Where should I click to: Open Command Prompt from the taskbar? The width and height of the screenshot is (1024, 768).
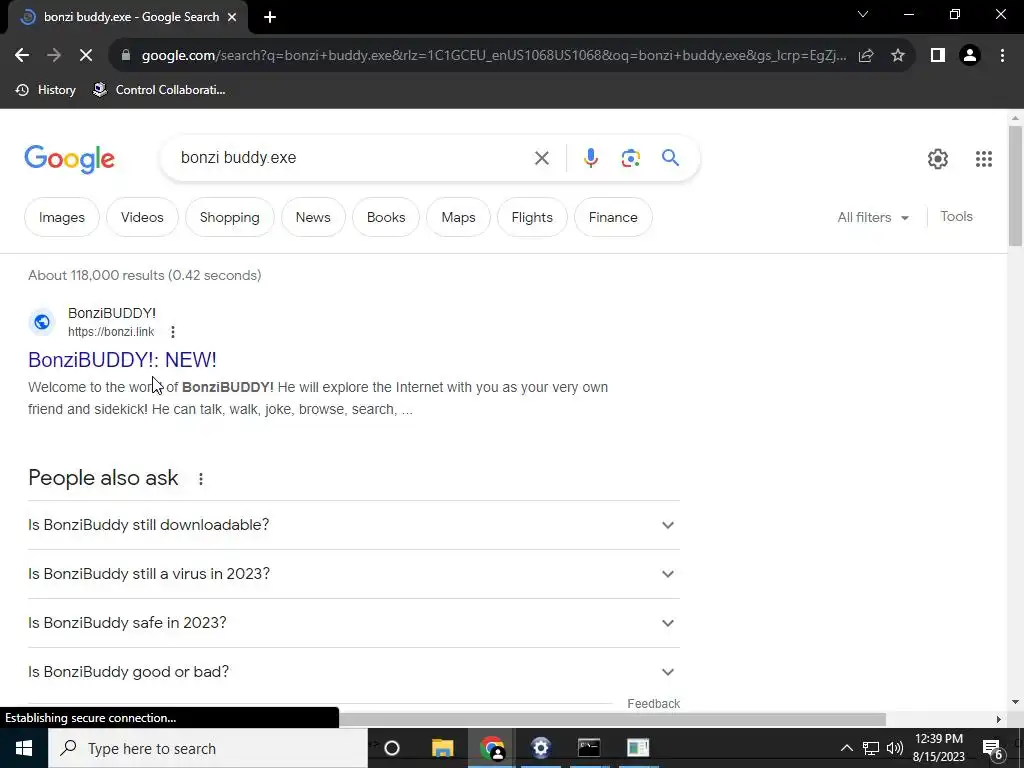(x=589, y=748)
